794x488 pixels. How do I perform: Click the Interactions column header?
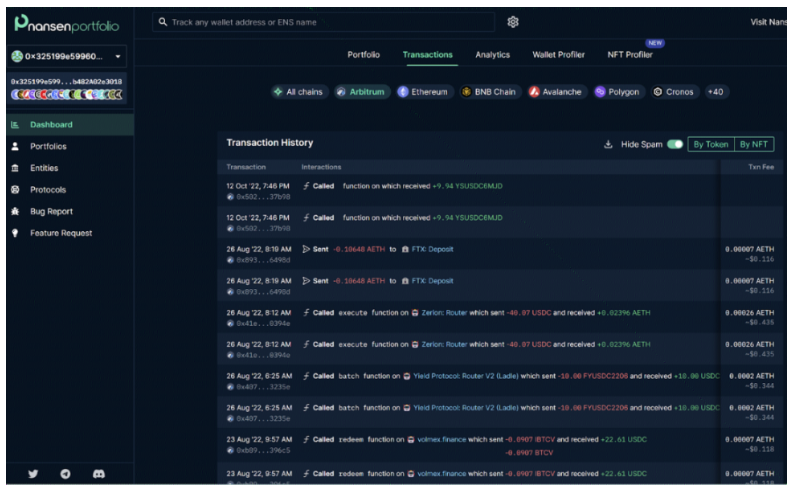321,167
